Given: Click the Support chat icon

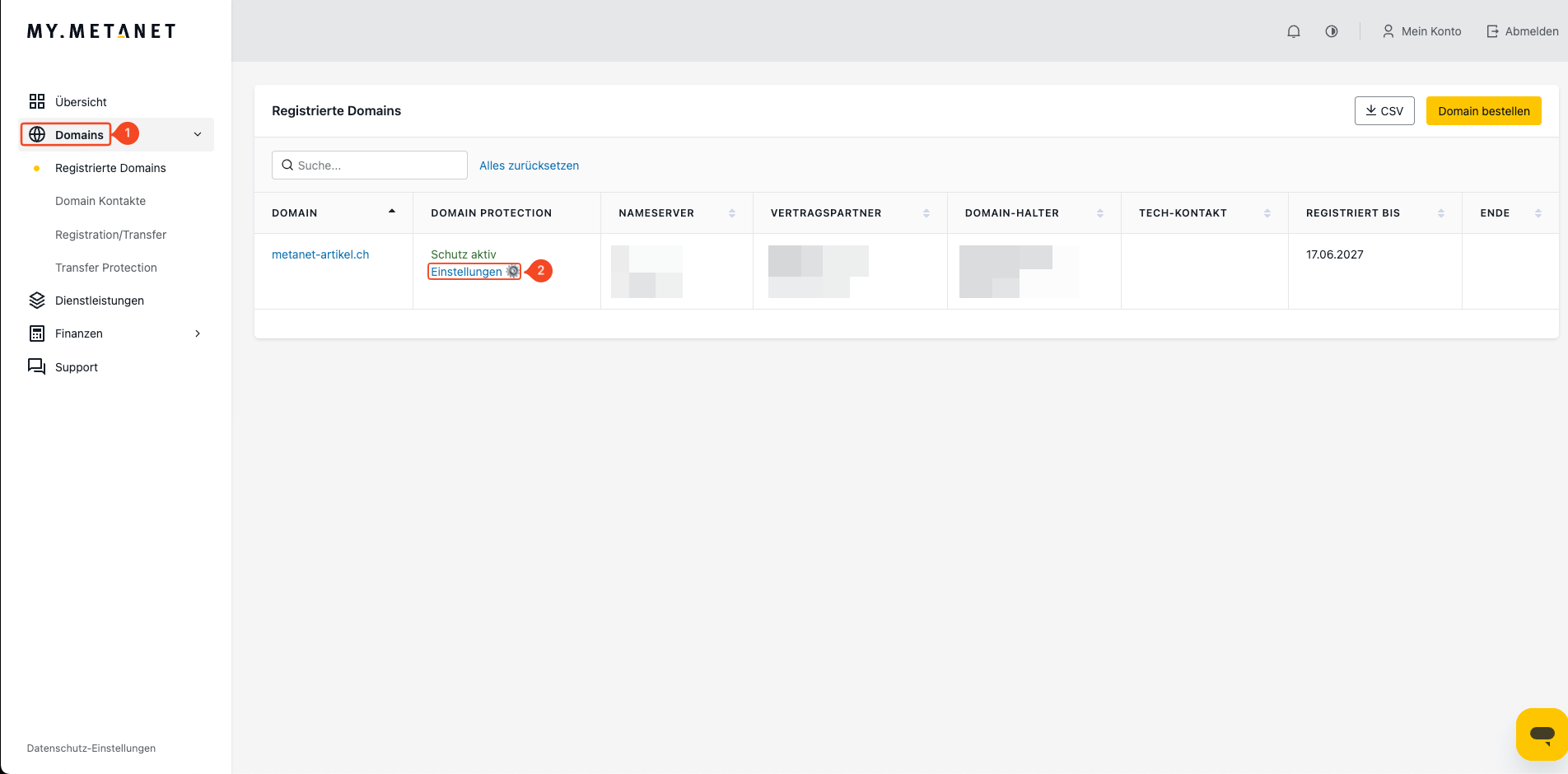Looking at the screenshot, I should coord(37,366).
